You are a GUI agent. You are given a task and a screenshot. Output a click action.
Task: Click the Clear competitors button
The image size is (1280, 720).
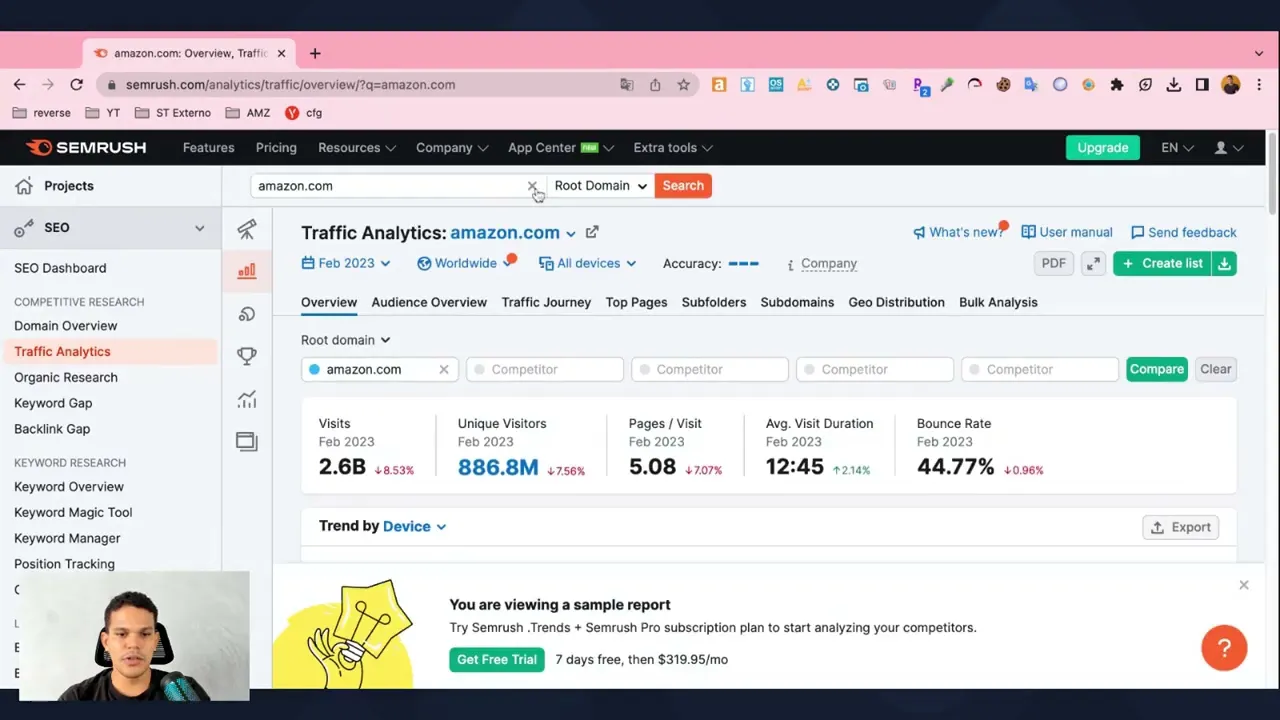pyautogui.click(x=1215, y=369)
